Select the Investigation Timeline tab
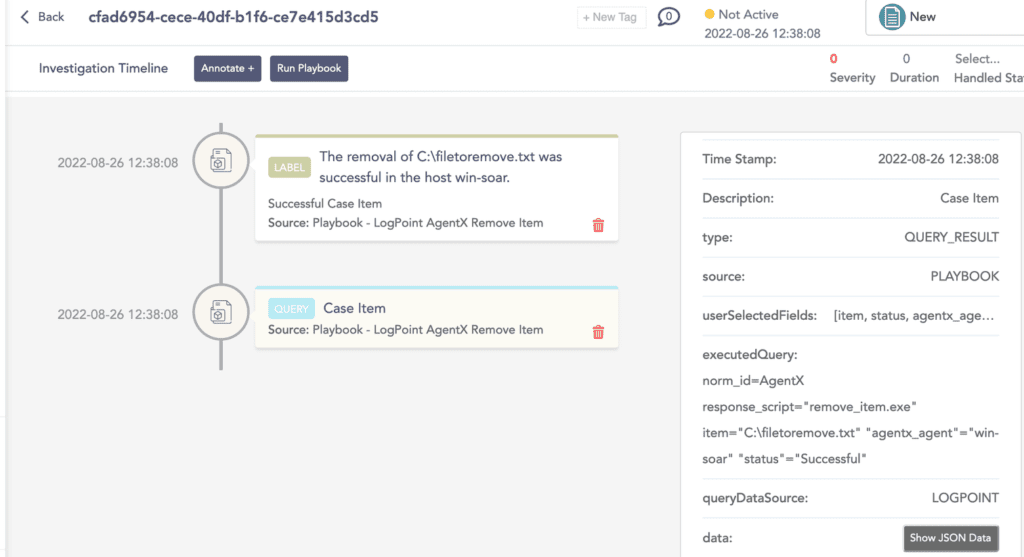Viewport: 1024px width, 557px height. click(x=103, y=69)
